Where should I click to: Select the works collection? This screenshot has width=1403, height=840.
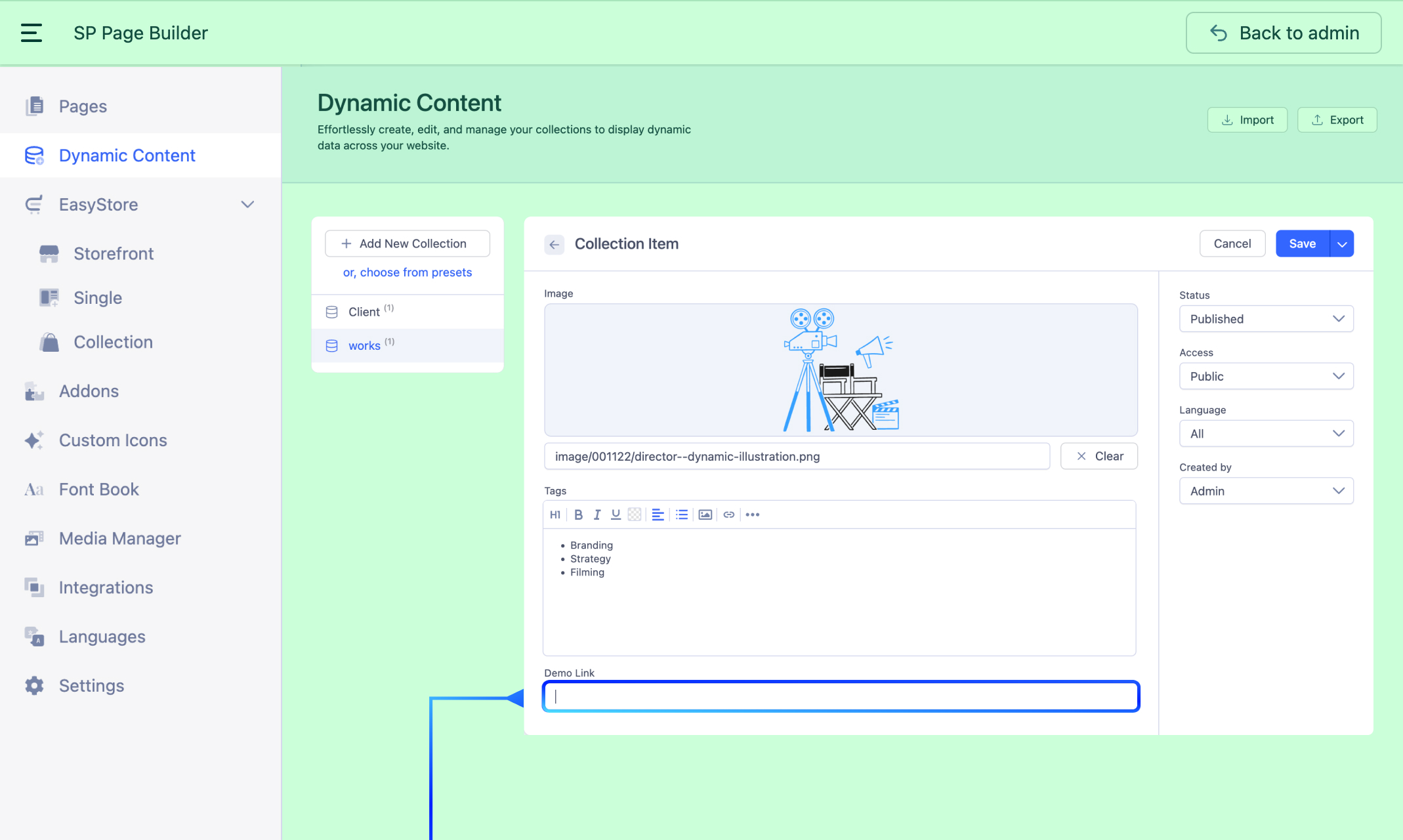pos(364,345)
